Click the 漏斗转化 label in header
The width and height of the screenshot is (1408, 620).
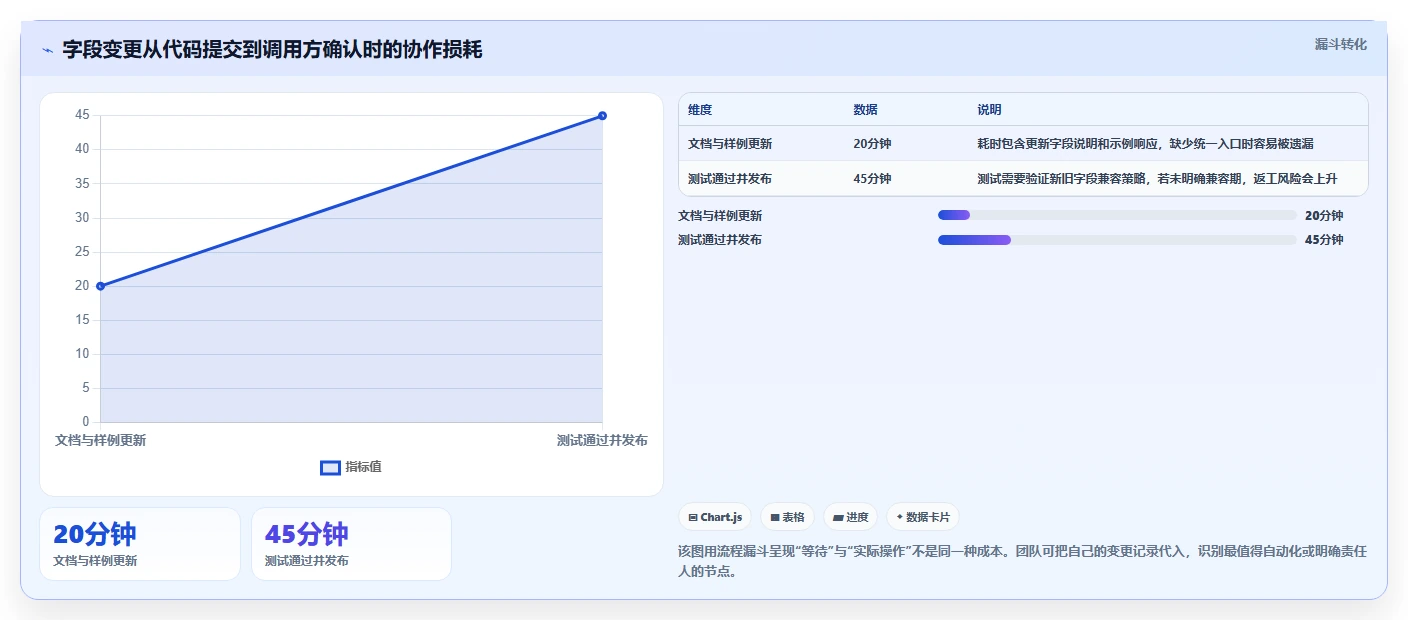pos(1340,44)
